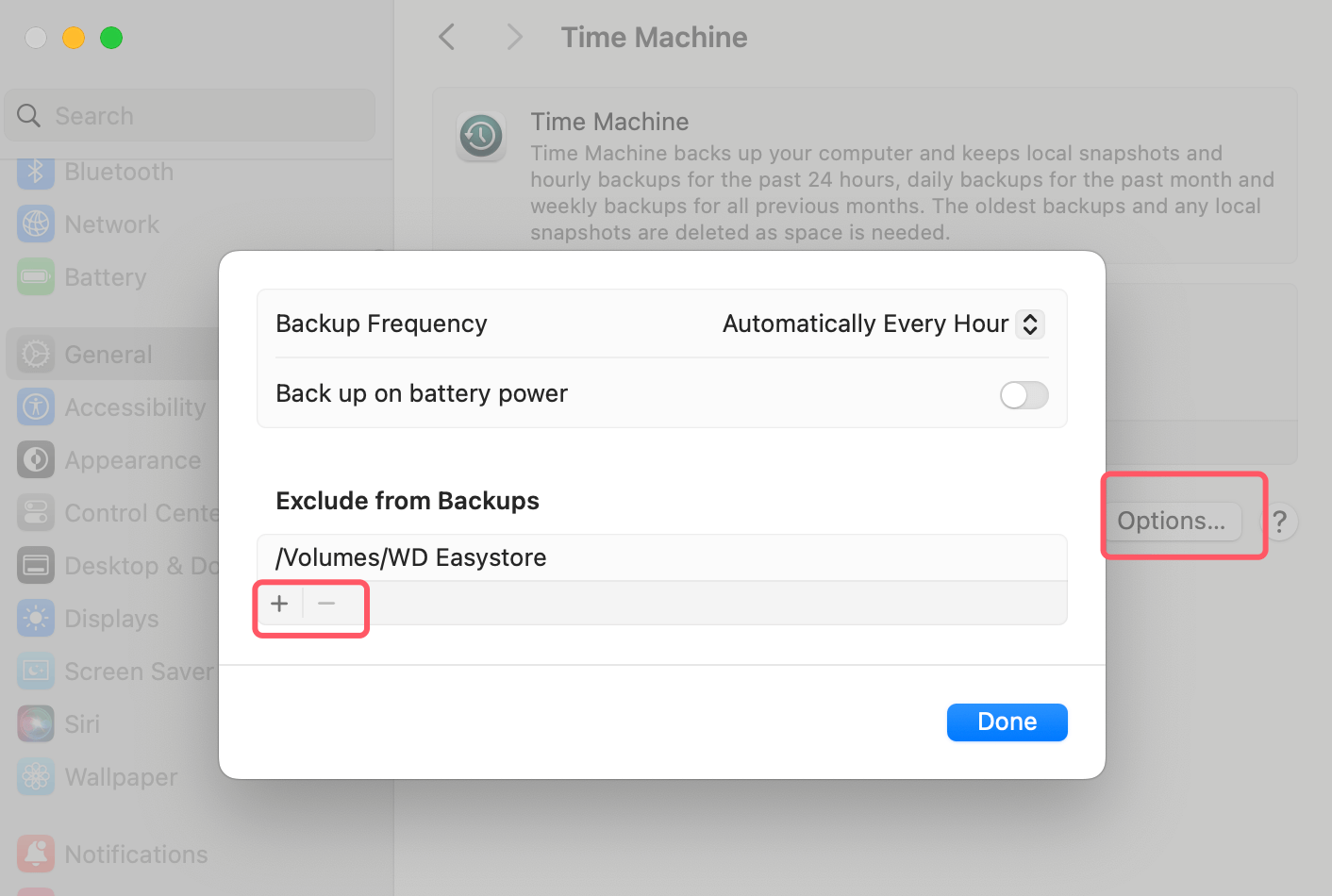This screenshot has height=896, width=1332.
Task: Enable Back up on battery power
Action: point(1024,395)
